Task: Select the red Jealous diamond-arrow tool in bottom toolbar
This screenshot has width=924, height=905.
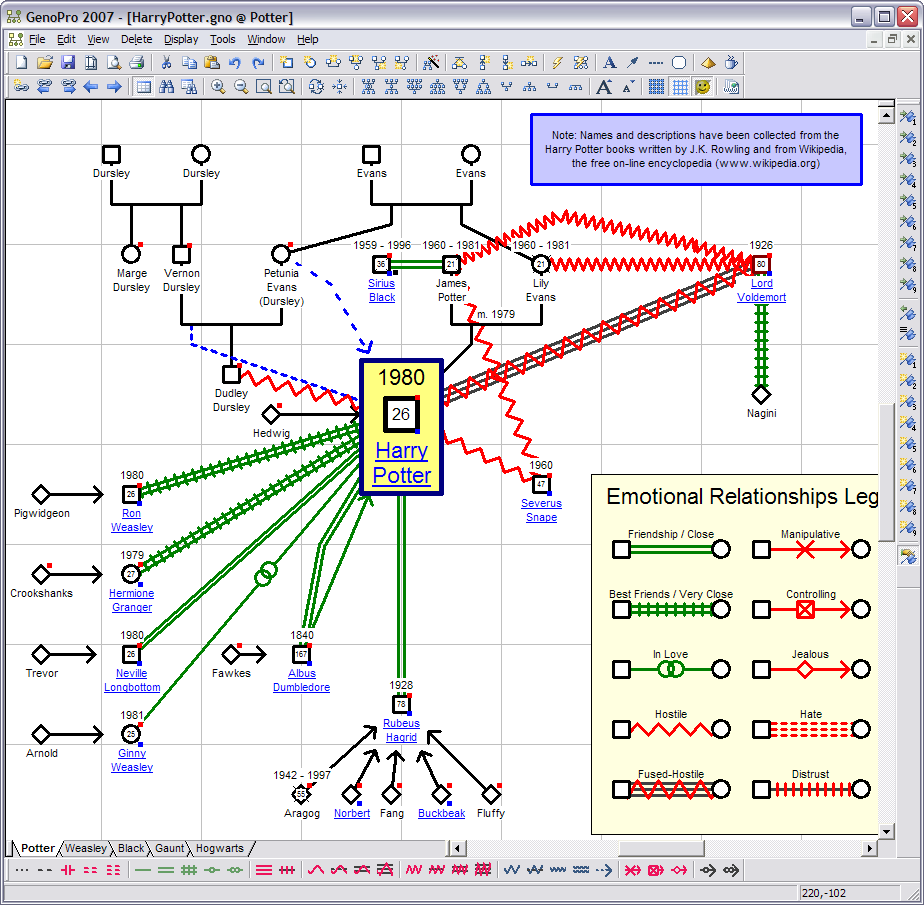Action: tap(679, 870)
